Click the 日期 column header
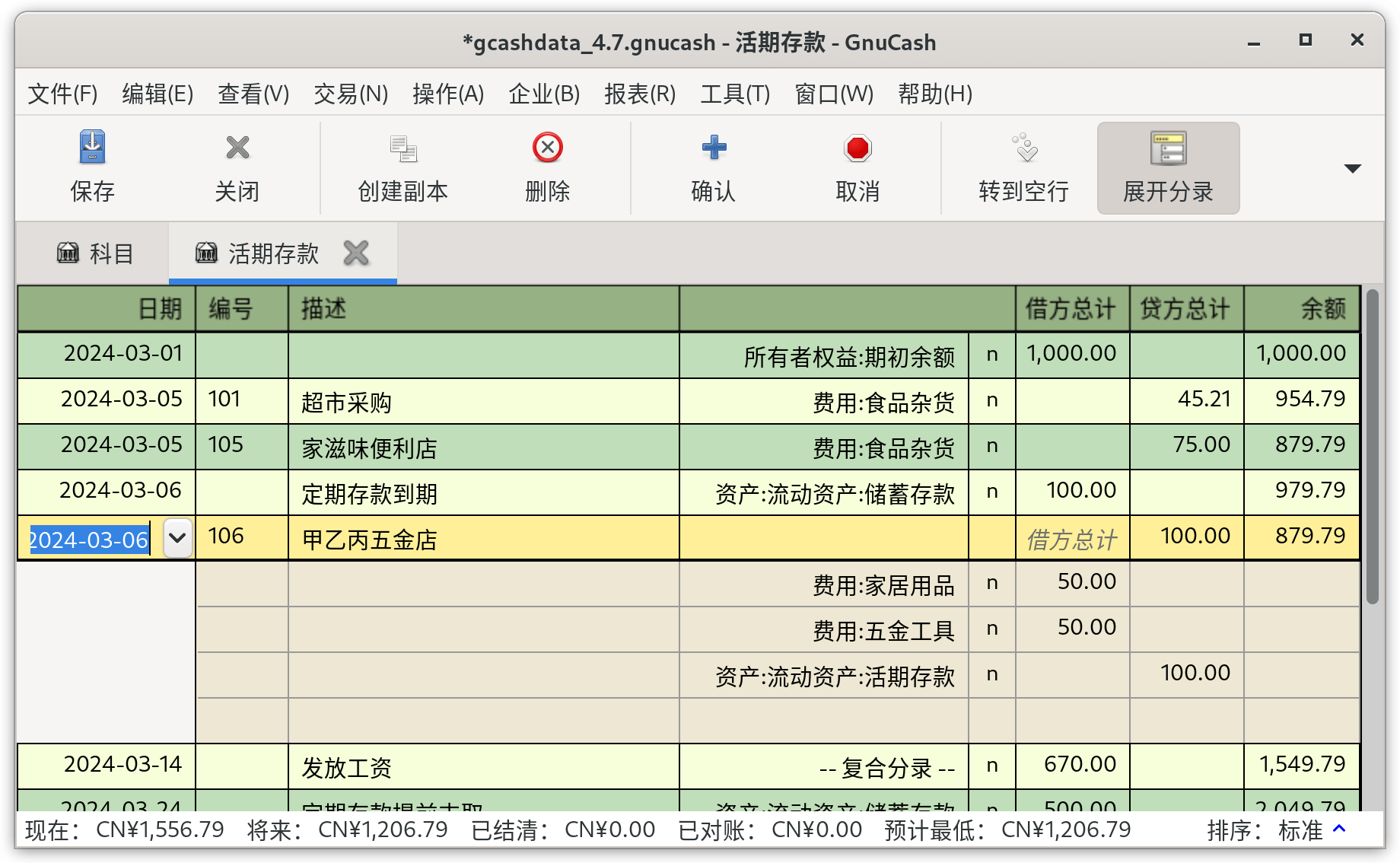 click(x=107, y=308)
